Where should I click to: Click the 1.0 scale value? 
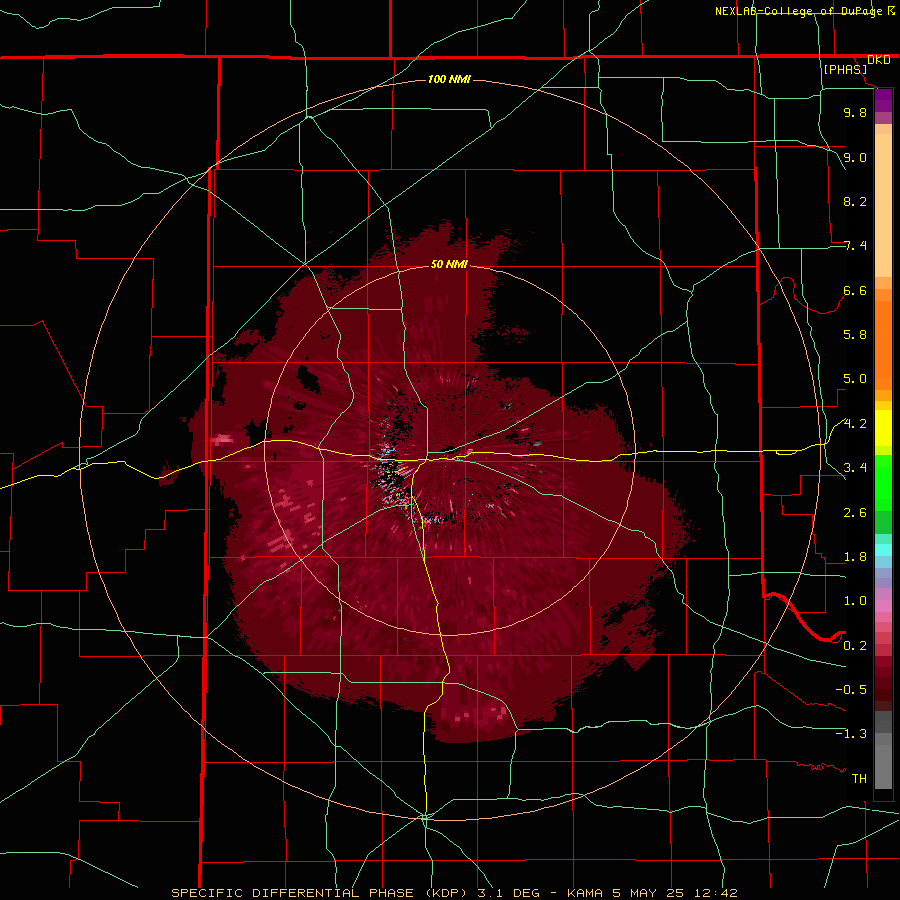click(x=855, y=601)
